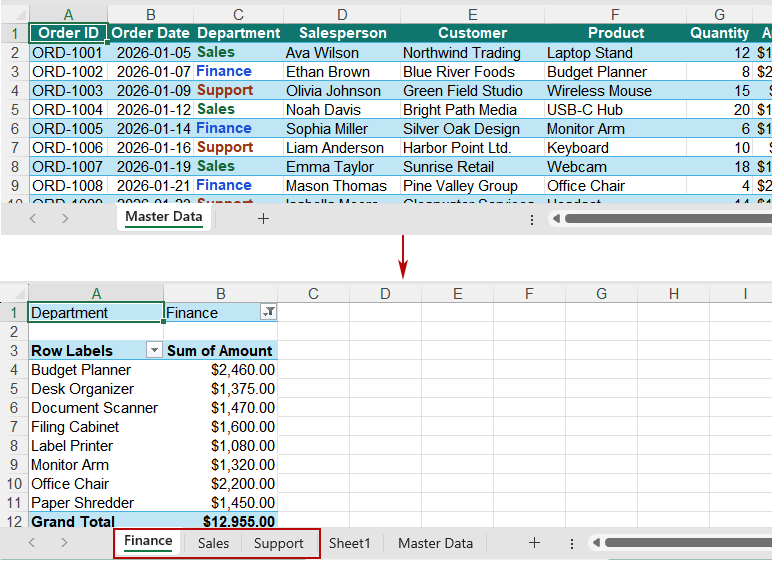The image size is (772, 569).
Task: Select Master Data tab in top workbook
Action: (x=164, y=217)
